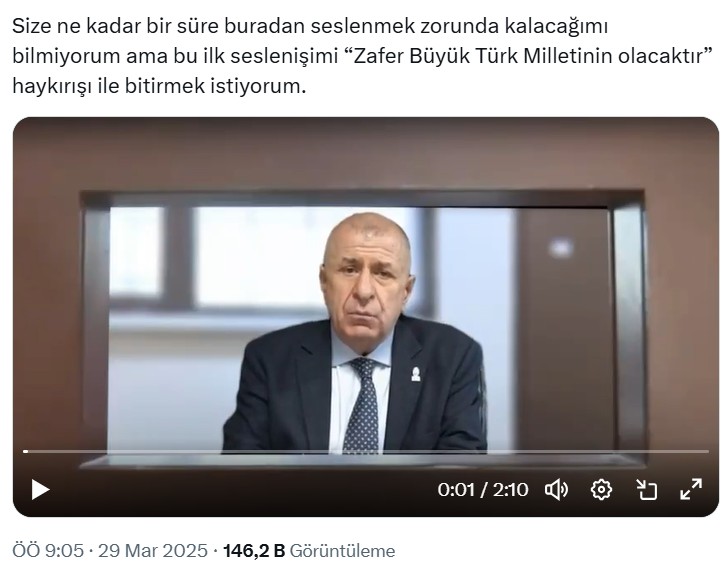The width and height of the screenshot is (726, 570).
Task: Click the dotted tie in the video frame
Action: 363,405
